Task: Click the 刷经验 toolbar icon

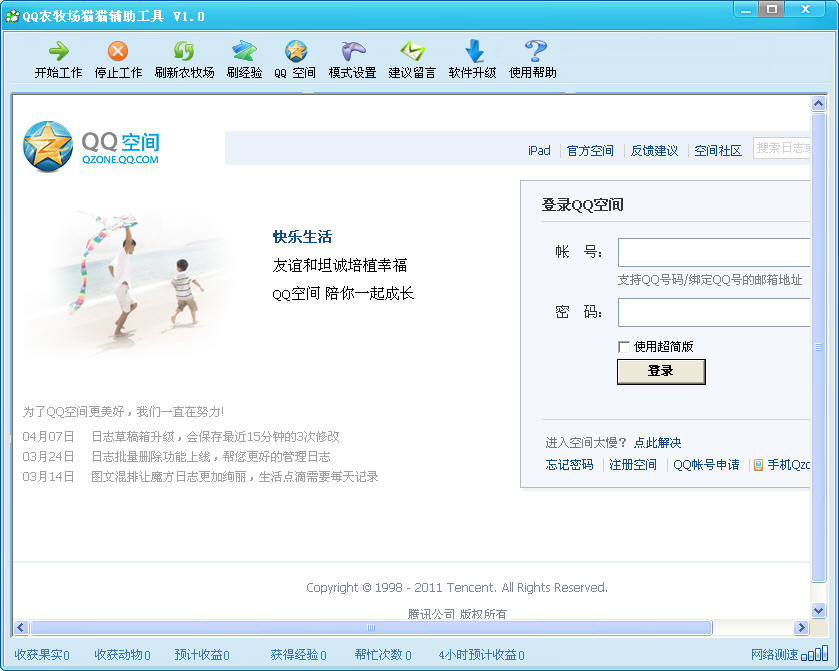Action: point(244,51)
